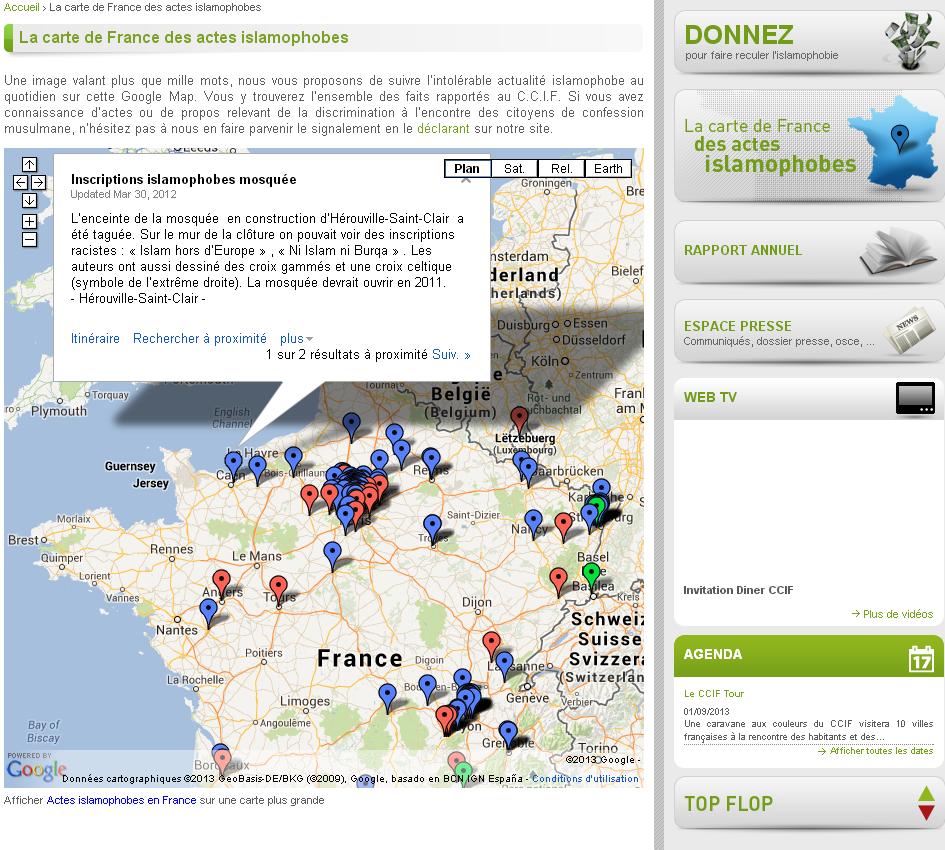Pan the map down with arrow control
This screenshot has height=850, width=945.
(x=29, y=200)
